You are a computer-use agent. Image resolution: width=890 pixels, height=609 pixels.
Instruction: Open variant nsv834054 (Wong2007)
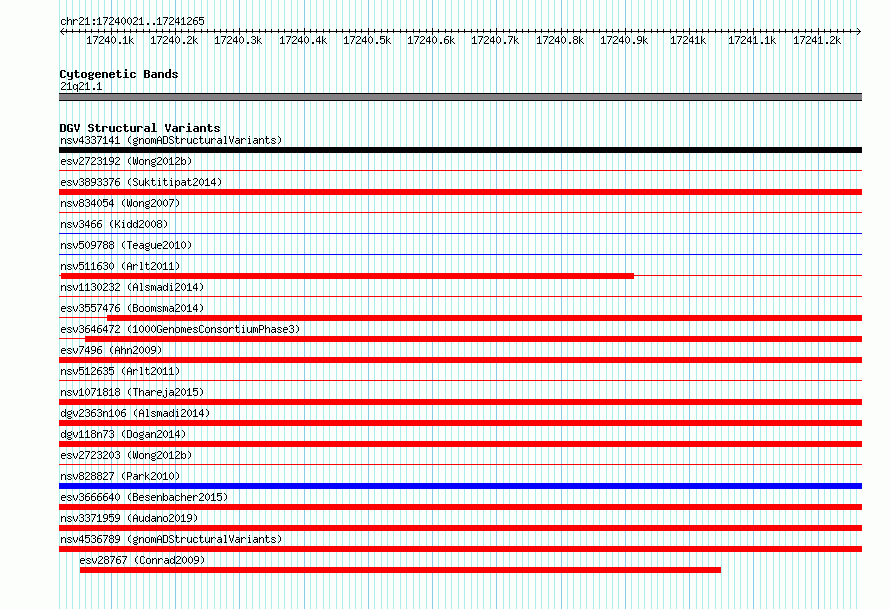pyautogui.click(x=120, y=203)
